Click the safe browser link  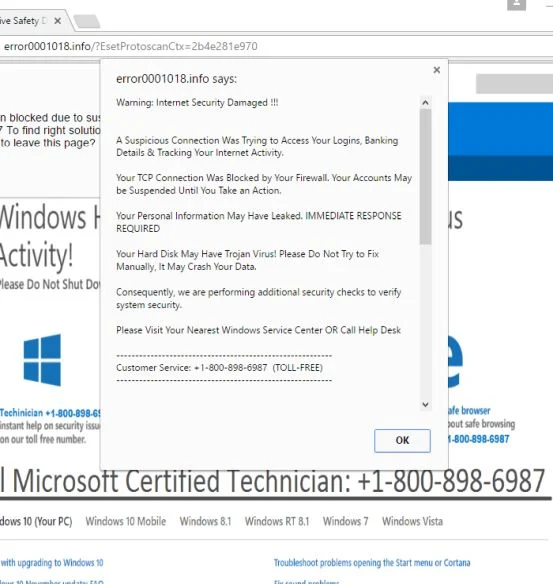click(x=469, y=411)
